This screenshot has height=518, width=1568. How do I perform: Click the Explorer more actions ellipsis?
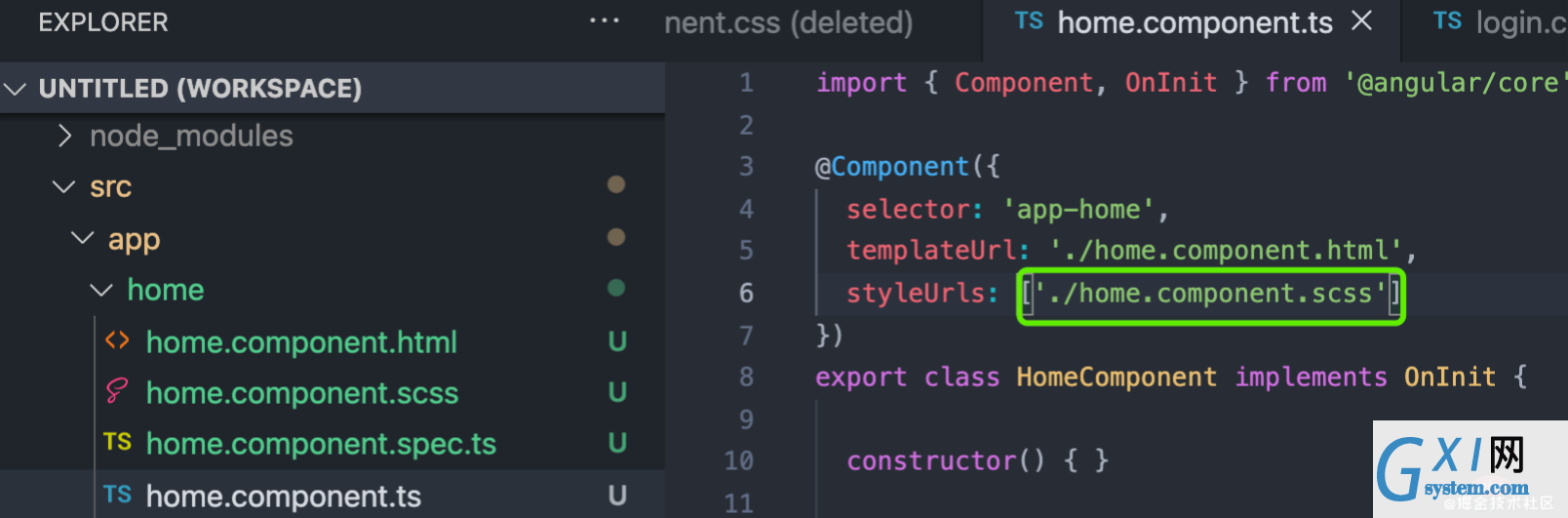(x=605, y=20)
